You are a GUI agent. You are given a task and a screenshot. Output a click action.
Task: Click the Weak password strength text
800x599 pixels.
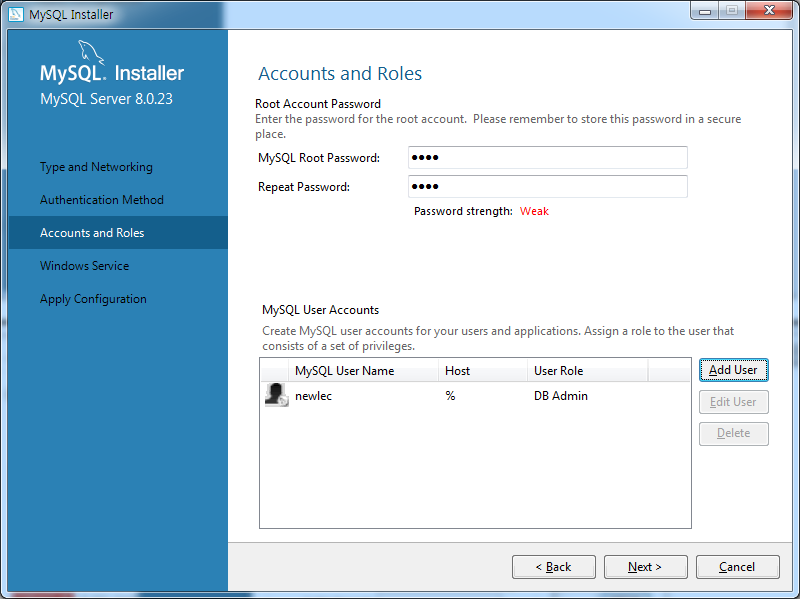coord(534,211)
